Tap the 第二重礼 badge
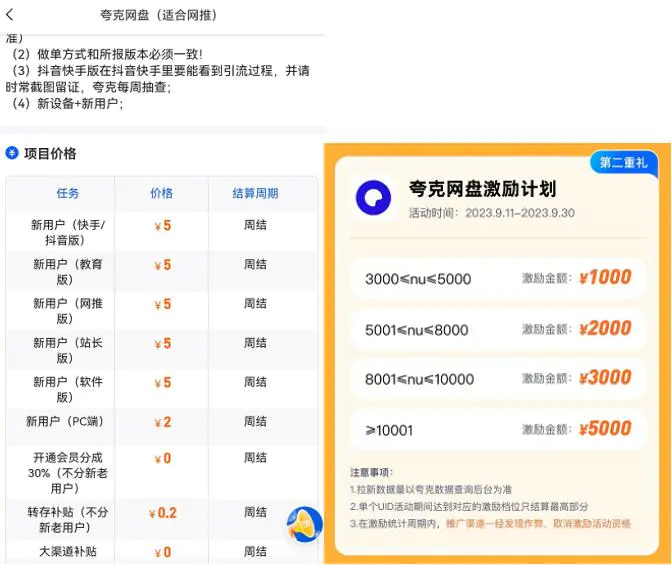672x565 pixels. point(624,162)
